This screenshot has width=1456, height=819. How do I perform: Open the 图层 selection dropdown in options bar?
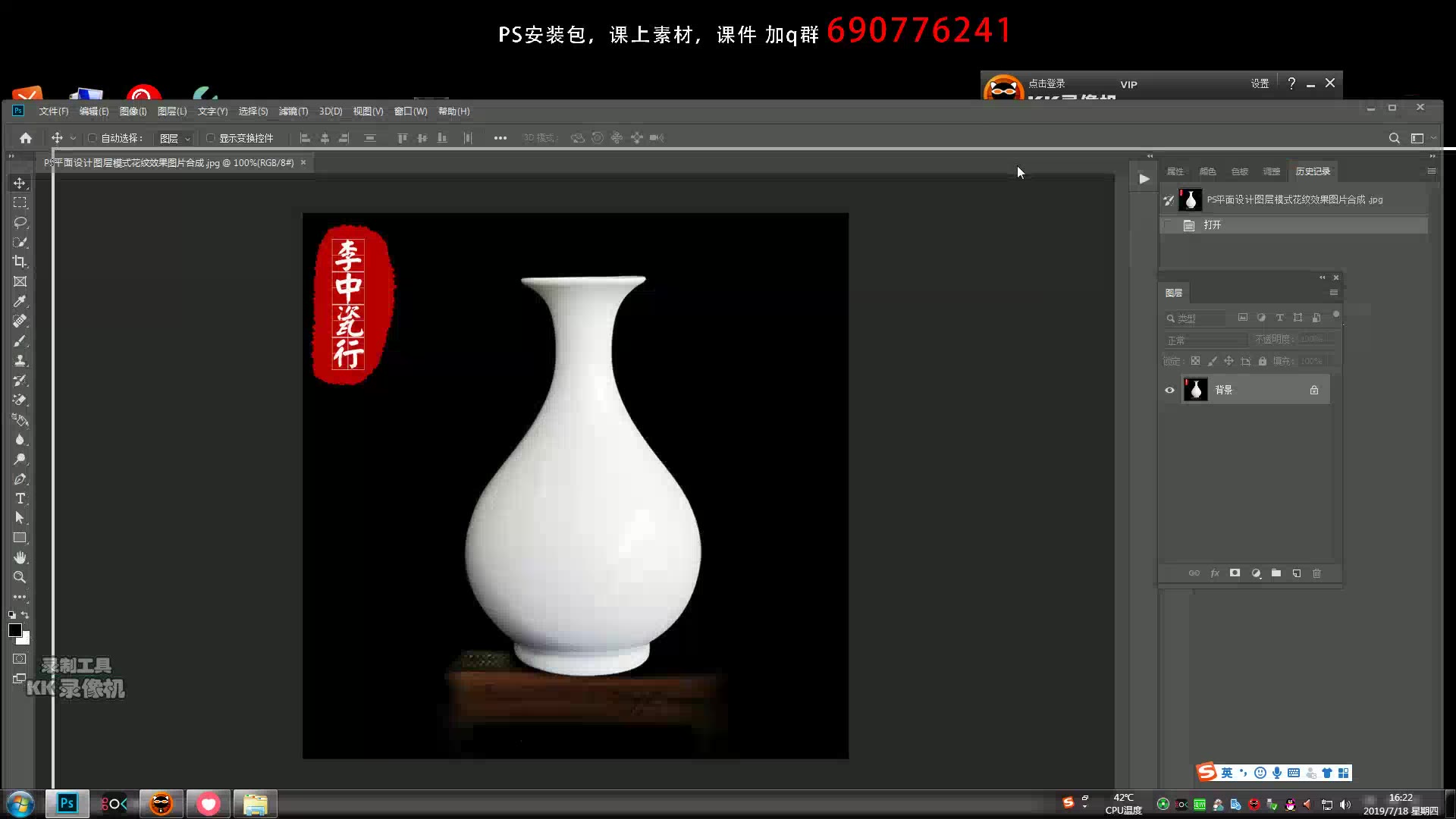coord(173,137)
